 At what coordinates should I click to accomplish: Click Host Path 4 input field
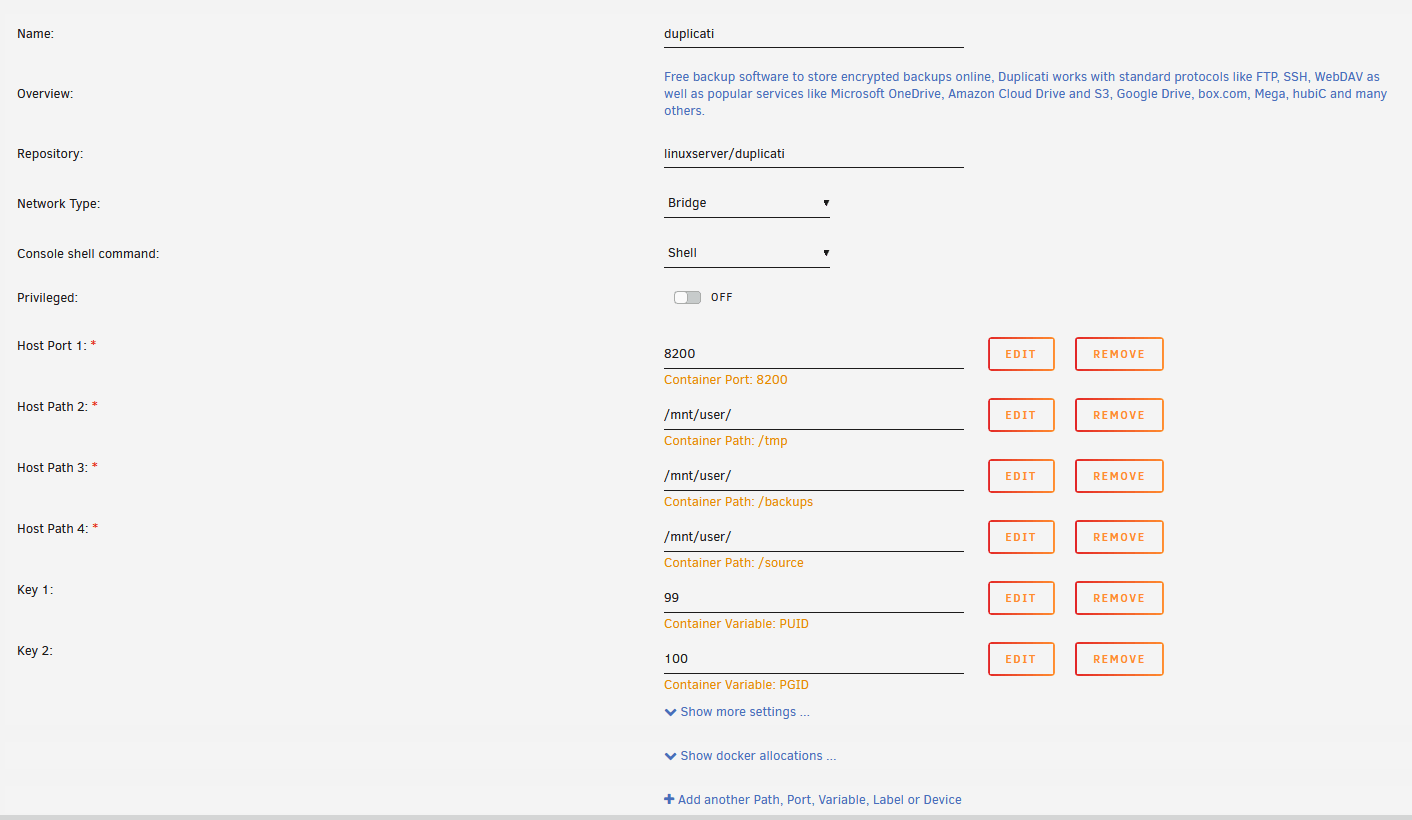(814, 537)
